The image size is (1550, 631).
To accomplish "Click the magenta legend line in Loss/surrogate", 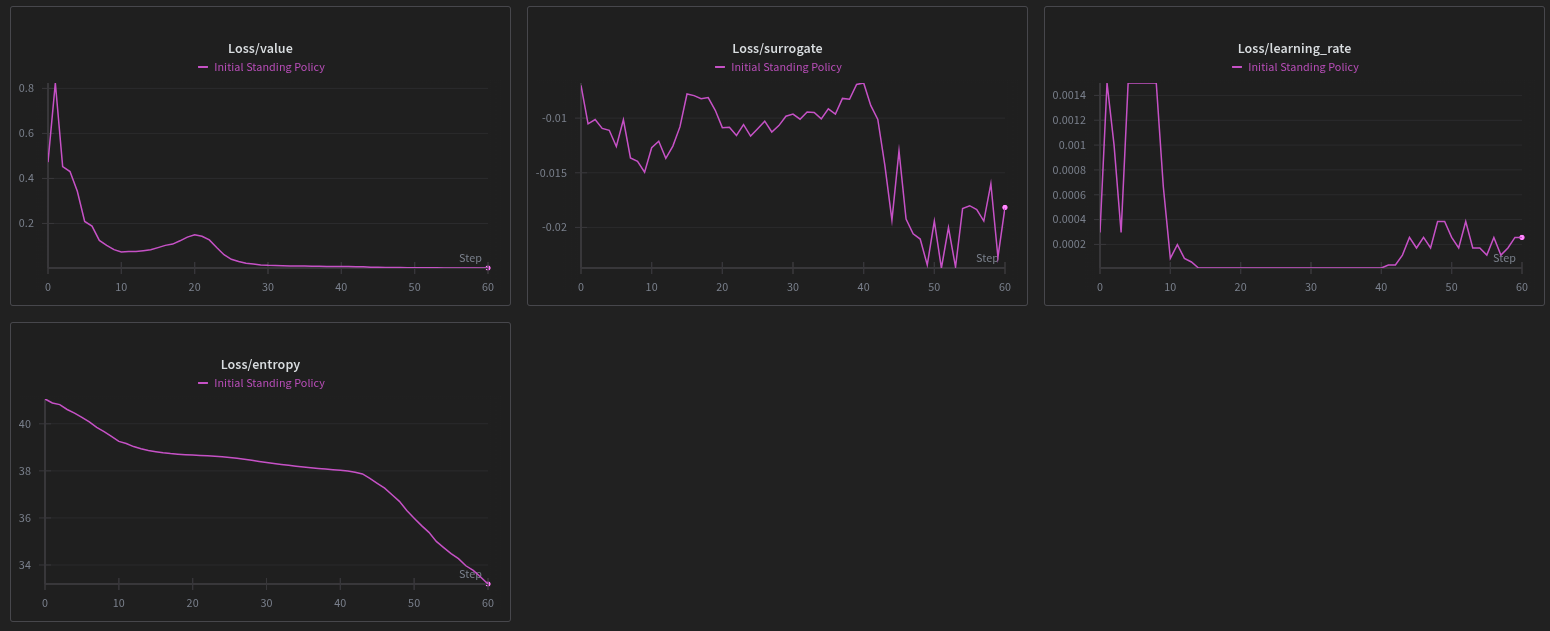I will (x=721, y=67).
